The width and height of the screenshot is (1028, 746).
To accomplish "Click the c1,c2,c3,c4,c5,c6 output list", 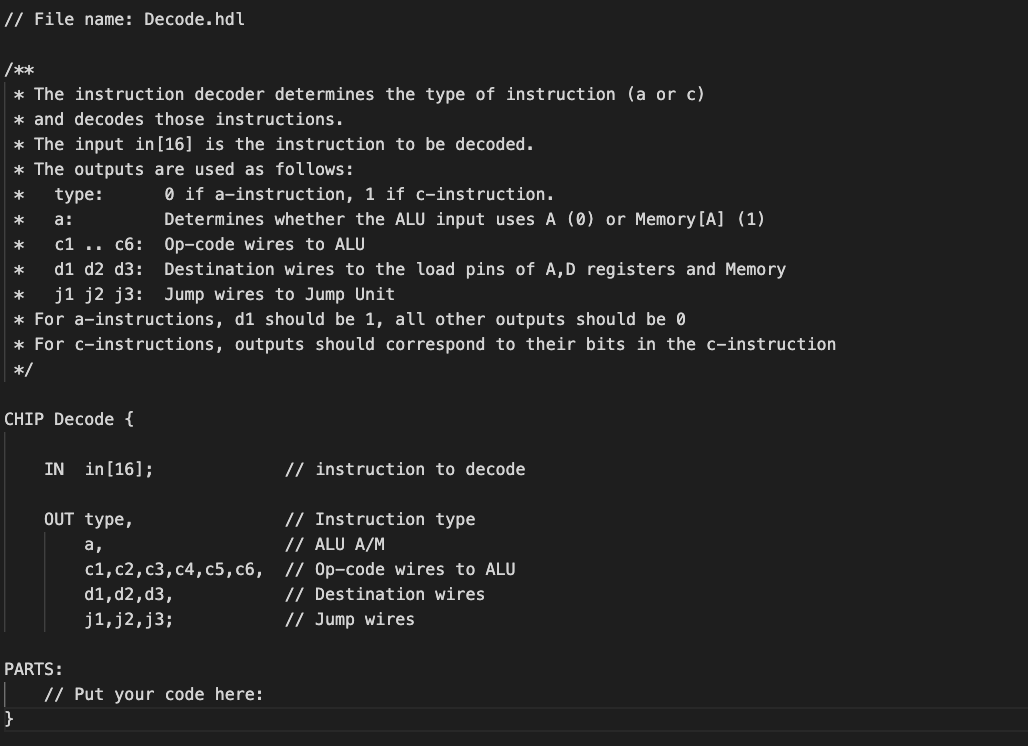I will (174, 569).
